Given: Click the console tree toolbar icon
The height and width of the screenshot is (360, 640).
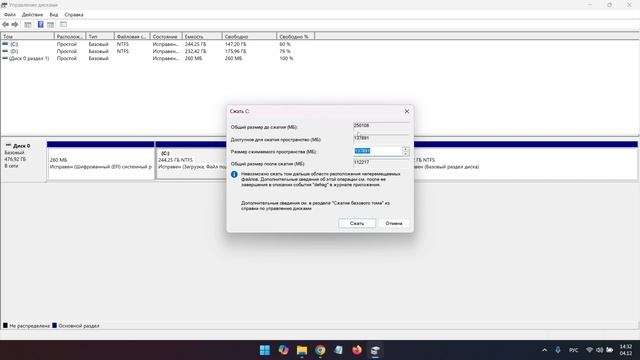Looking at the screenshot, I should [x=28, y=24].
